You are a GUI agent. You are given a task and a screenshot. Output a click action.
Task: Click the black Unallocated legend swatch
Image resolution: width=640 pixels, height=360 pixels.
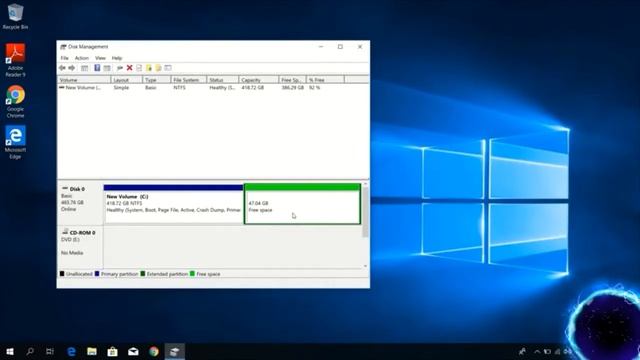click(62, 273)
